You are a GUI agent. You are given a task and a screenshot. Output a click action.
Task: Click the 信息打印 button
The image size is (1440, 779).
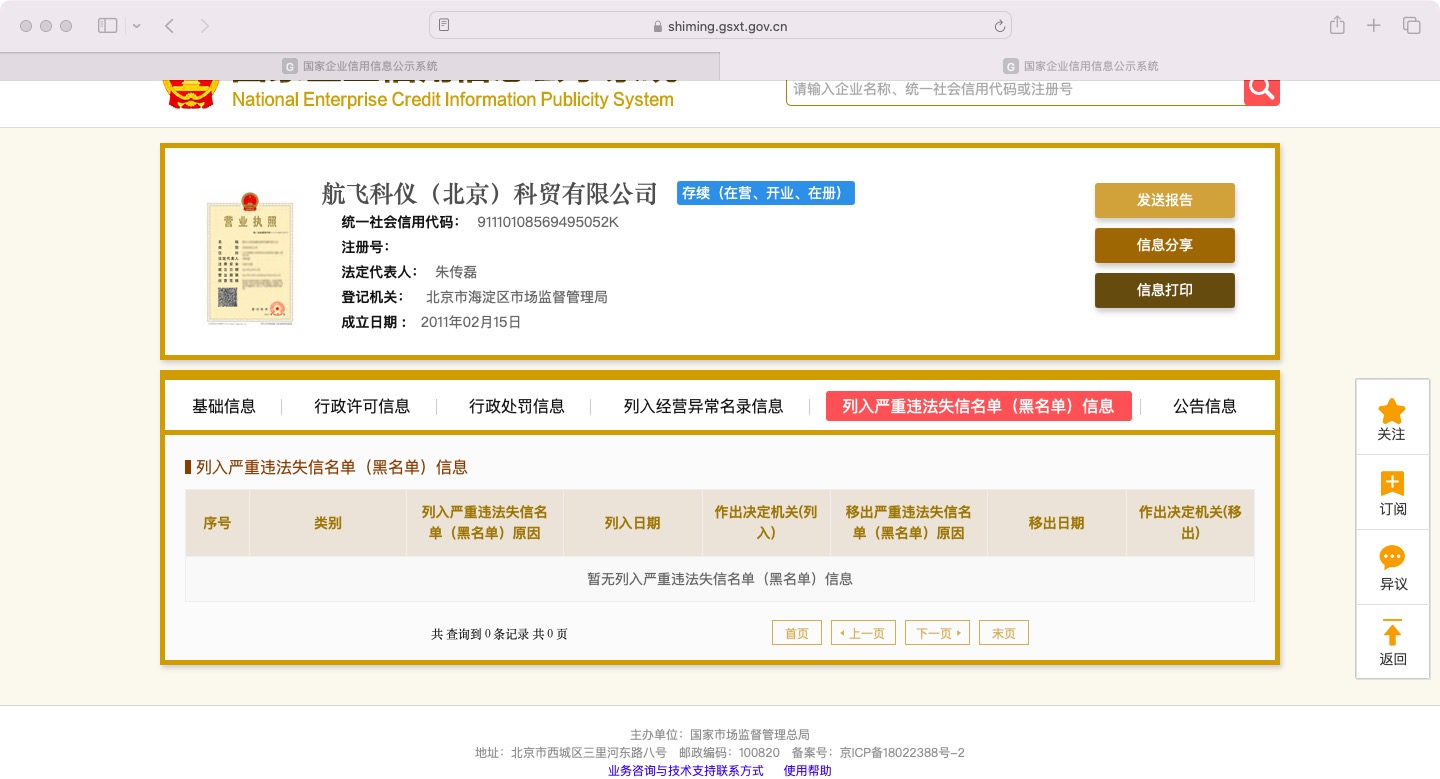click(x=1165, y=290)
